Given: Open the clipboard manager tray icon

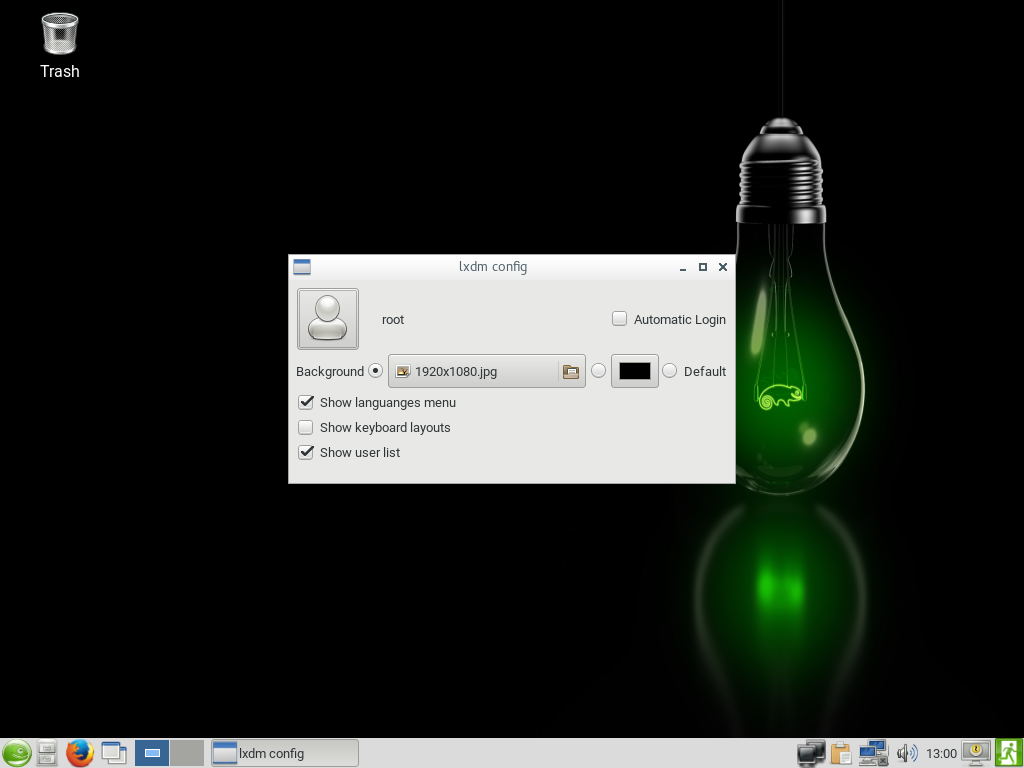Looking at the screenshot, I should 840,753.
